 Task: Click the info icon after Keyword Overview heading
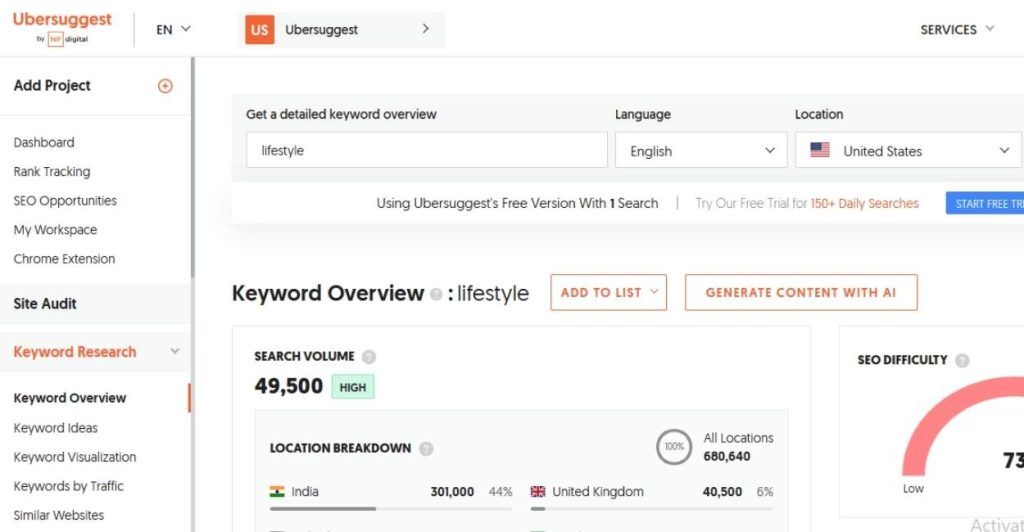click(436, 295)
